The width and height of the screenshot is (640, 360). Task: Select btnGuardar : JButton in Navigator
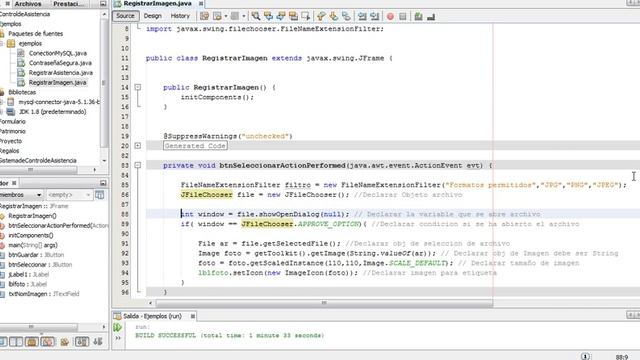pos(36,255)
